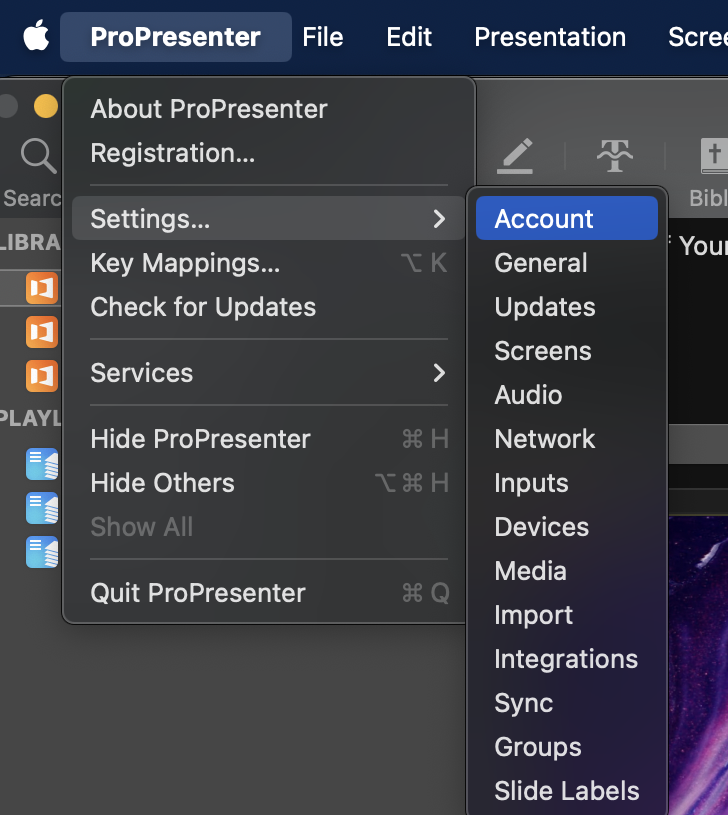The image size is (728, 815).
Task: Open the Presentation menu
Action: click(550, 37)
